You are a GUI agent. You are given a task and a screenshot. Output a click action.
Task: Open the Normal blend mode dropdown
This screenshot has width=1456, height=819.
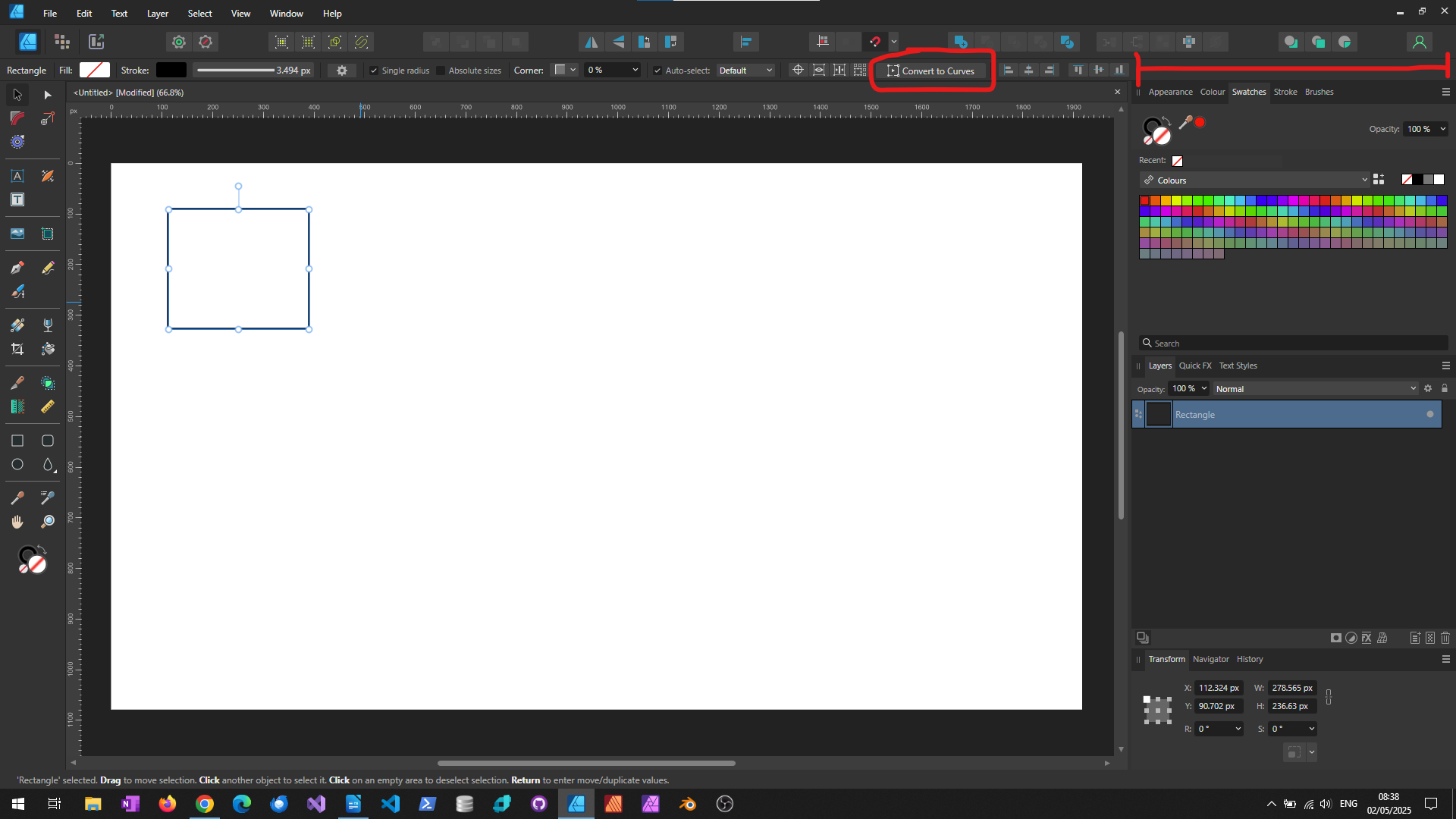click(x=1316, y=388)
